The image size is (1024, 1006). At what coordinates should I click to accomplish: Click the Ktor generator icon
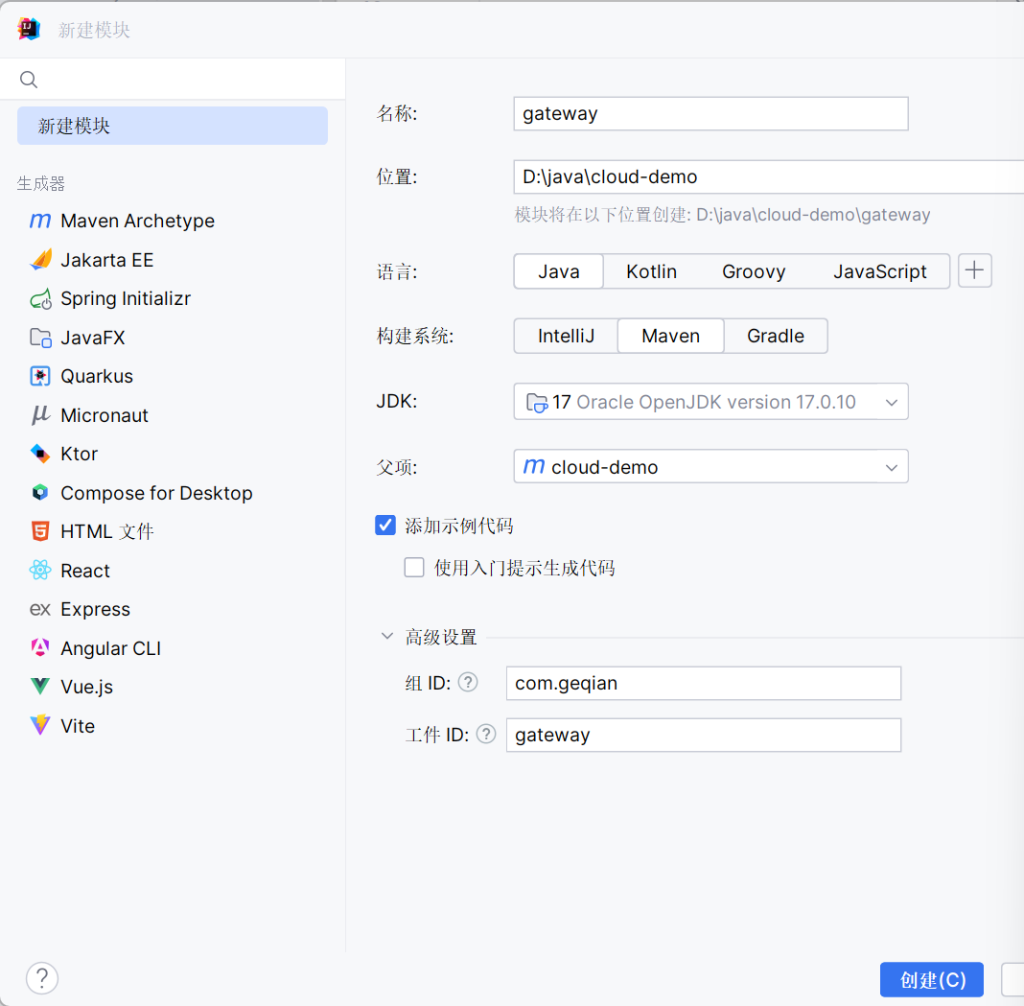pyautogui.click(x=40, y=454)
